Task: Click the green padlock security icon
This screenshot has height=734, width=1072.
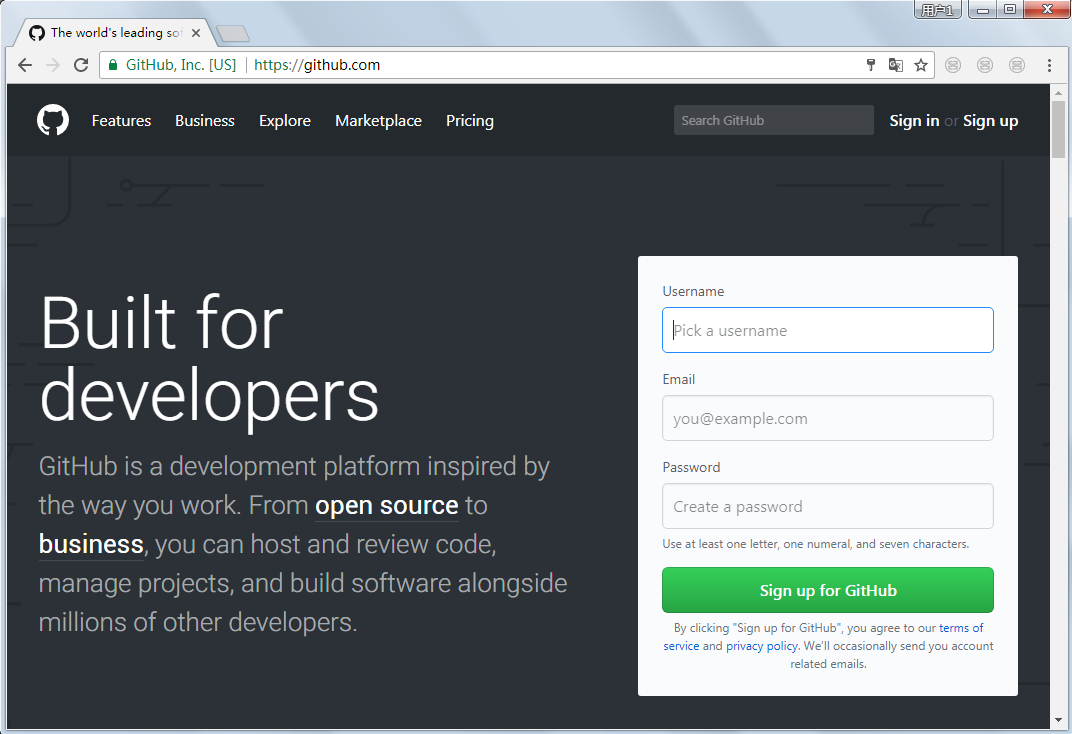Action: [x=113, y=65]
